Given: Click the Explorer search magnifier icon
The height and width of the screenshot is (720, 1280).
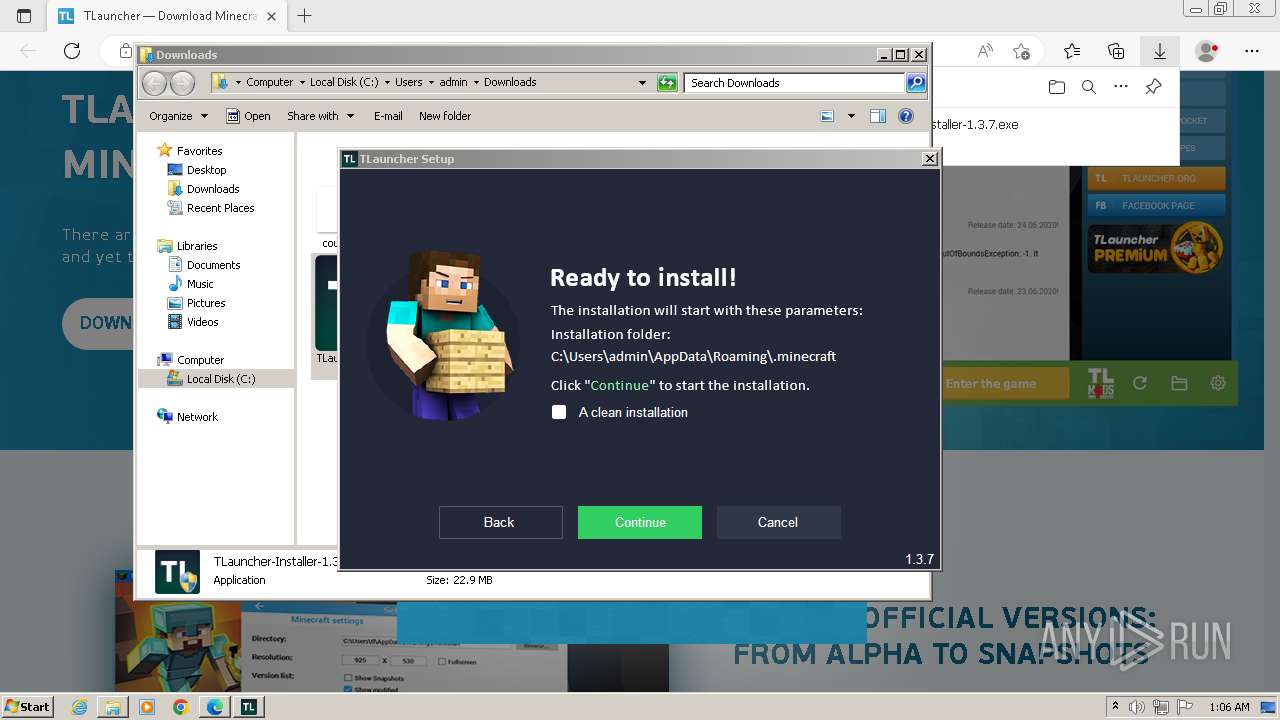Looking at the screenshot, I should 916,83.
